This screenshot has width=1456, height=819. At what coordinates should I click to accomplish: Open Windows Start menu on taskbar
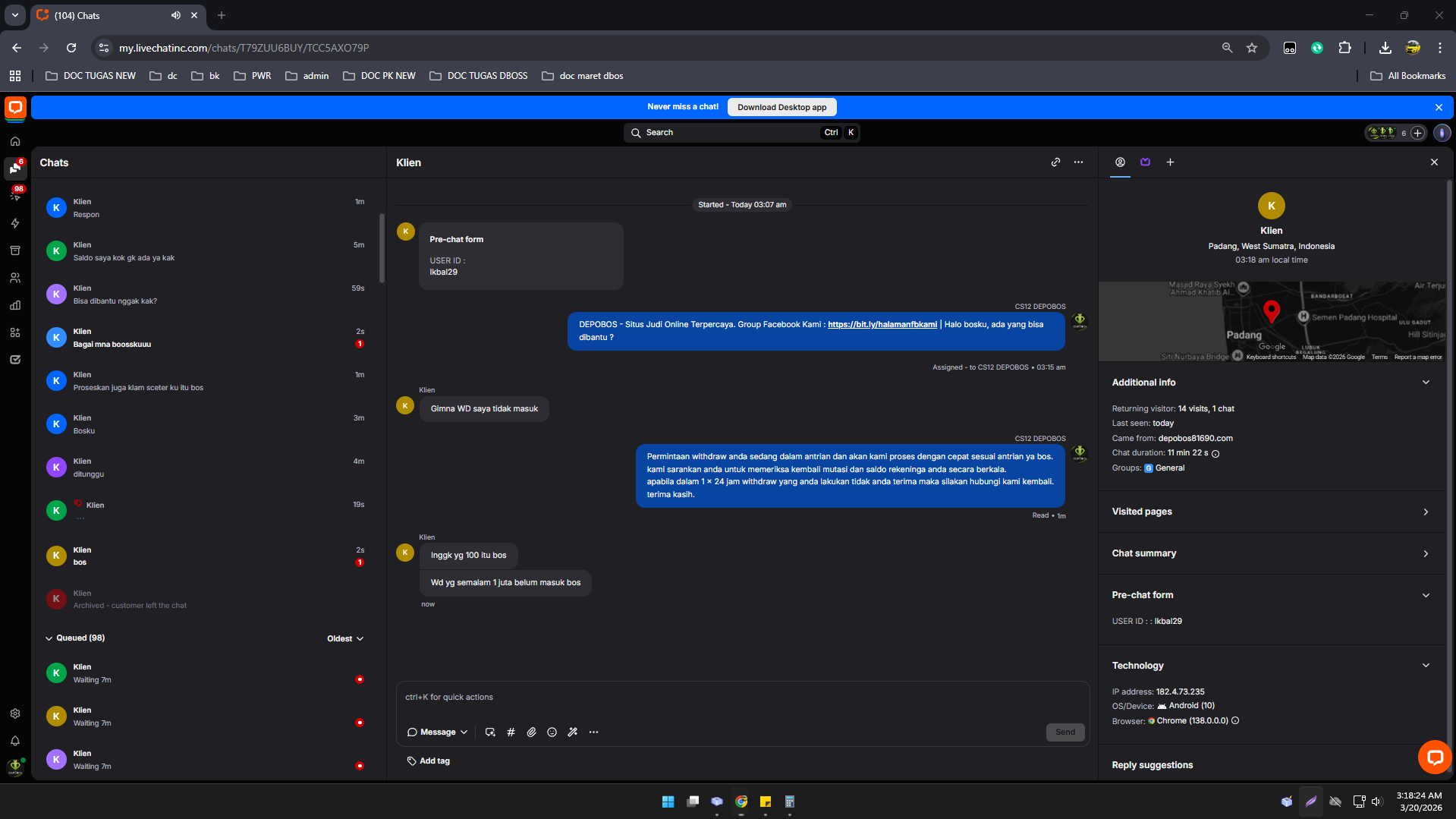[668, 802]
